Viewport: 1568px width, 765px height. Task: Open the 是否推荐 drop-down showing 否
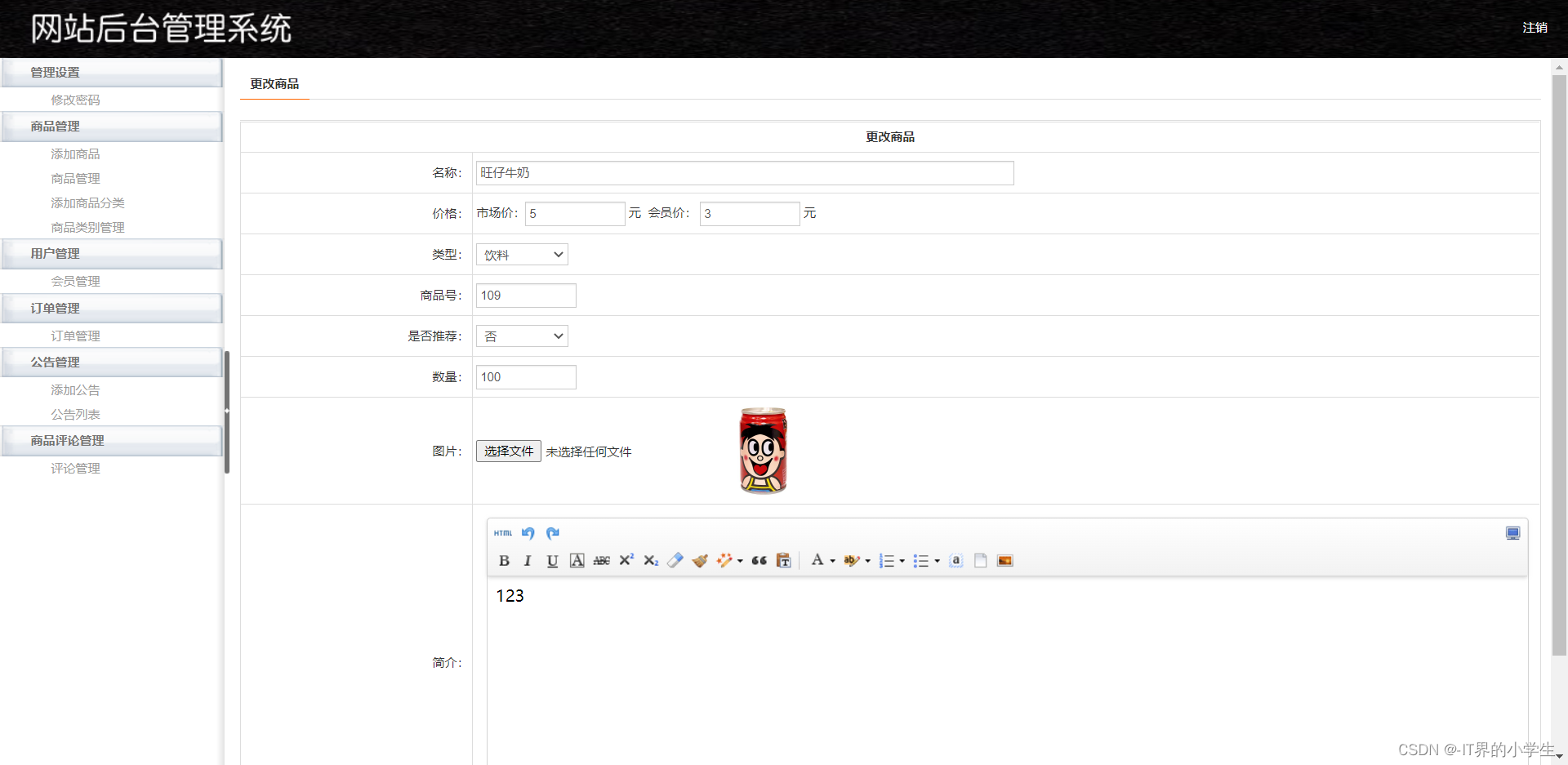pyautogui.click(x=521, y=336)
